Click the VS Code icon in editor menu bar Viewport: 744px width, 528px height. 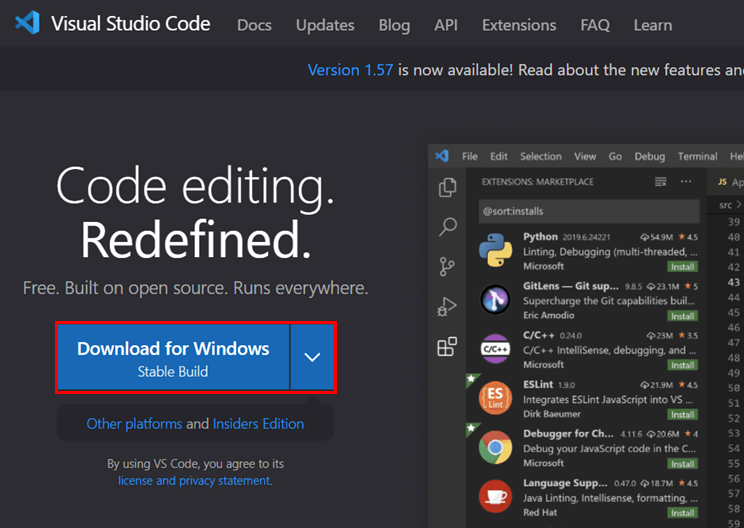point(442,156)
